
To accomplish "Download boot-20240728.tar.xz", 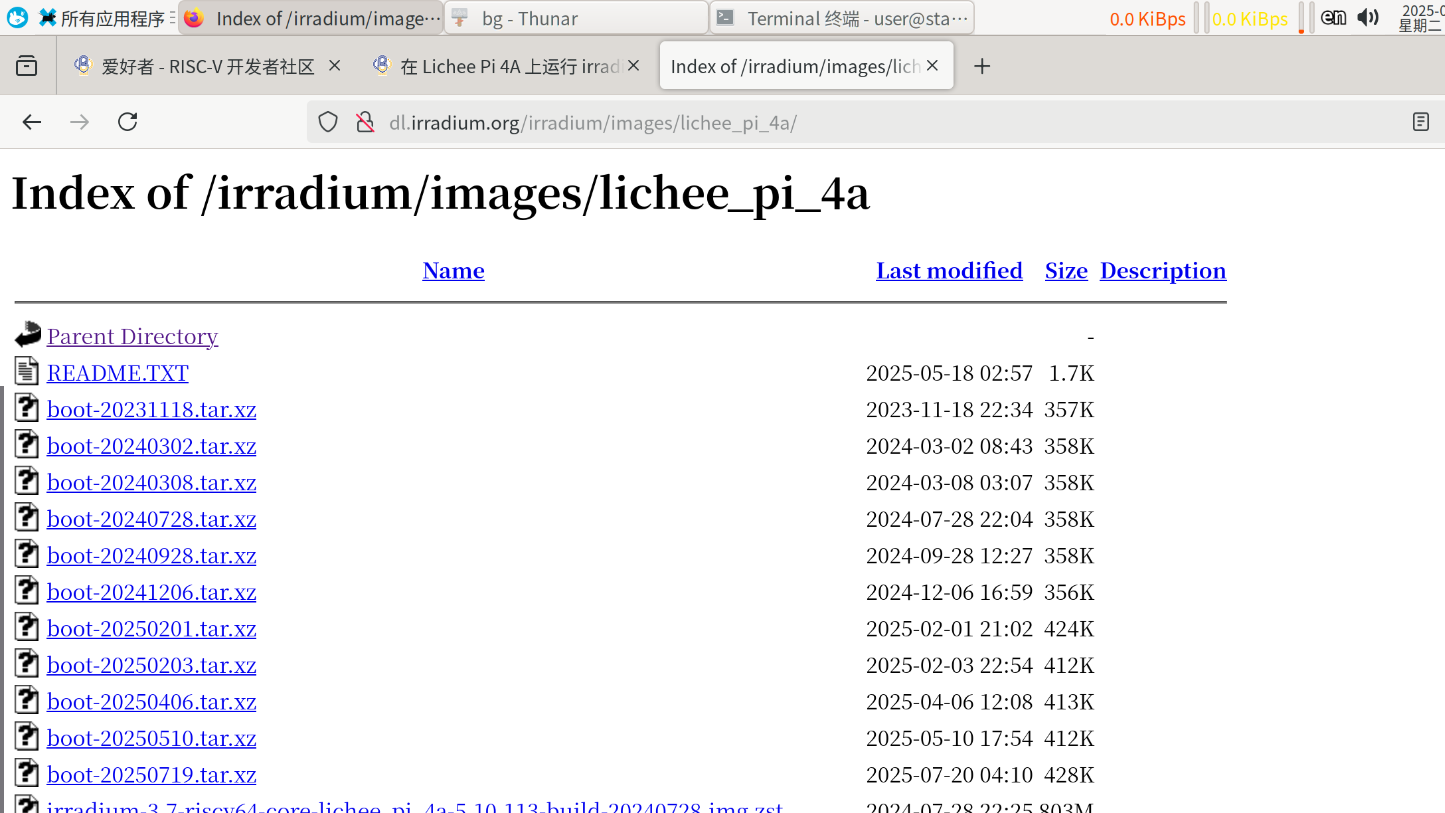I will (x=151, y=519).
